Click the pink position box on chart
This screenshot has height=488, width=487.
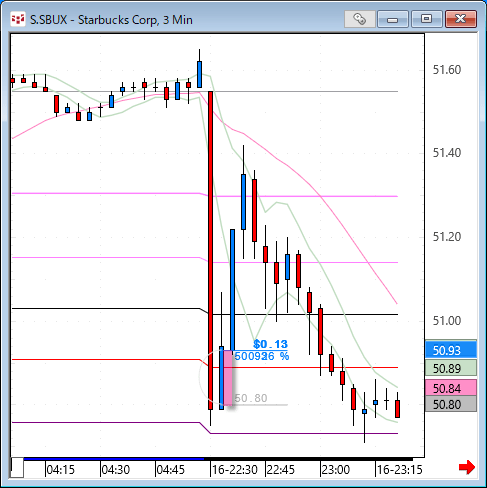[x=228, y=378]
